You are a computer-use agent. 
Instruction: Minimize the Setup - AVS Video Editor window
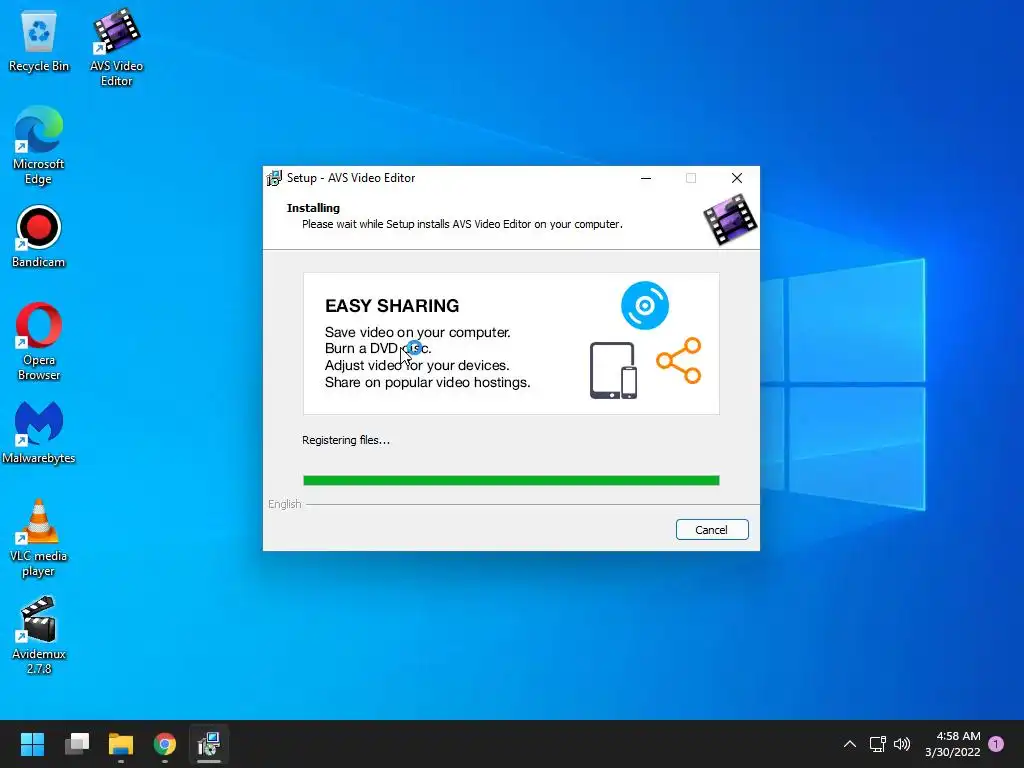click(x=646, y=178)
